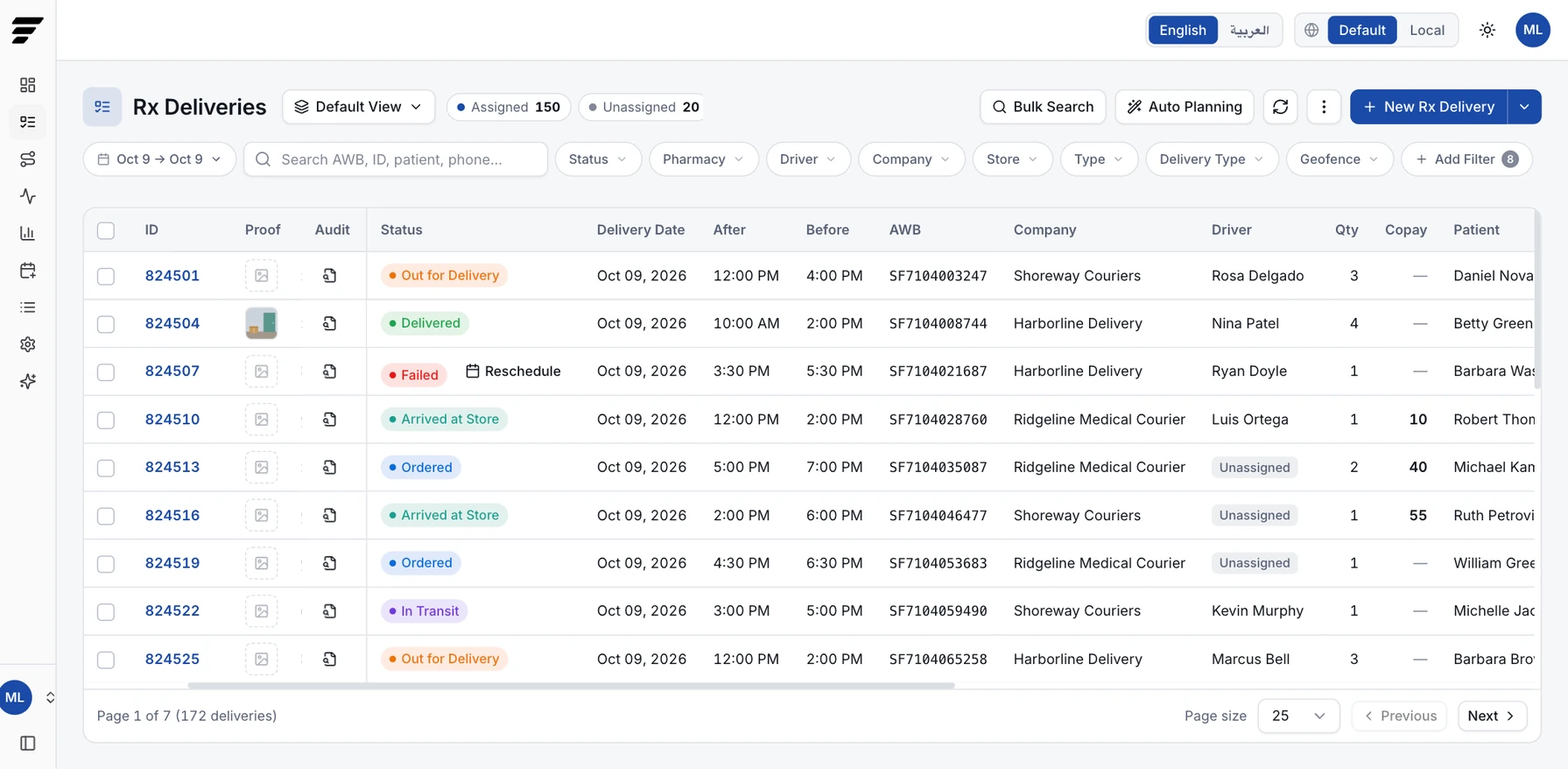Open the routes icon in sidebar
The width and height of the screenshot is (1568, 769).
[x=28, y=159]
